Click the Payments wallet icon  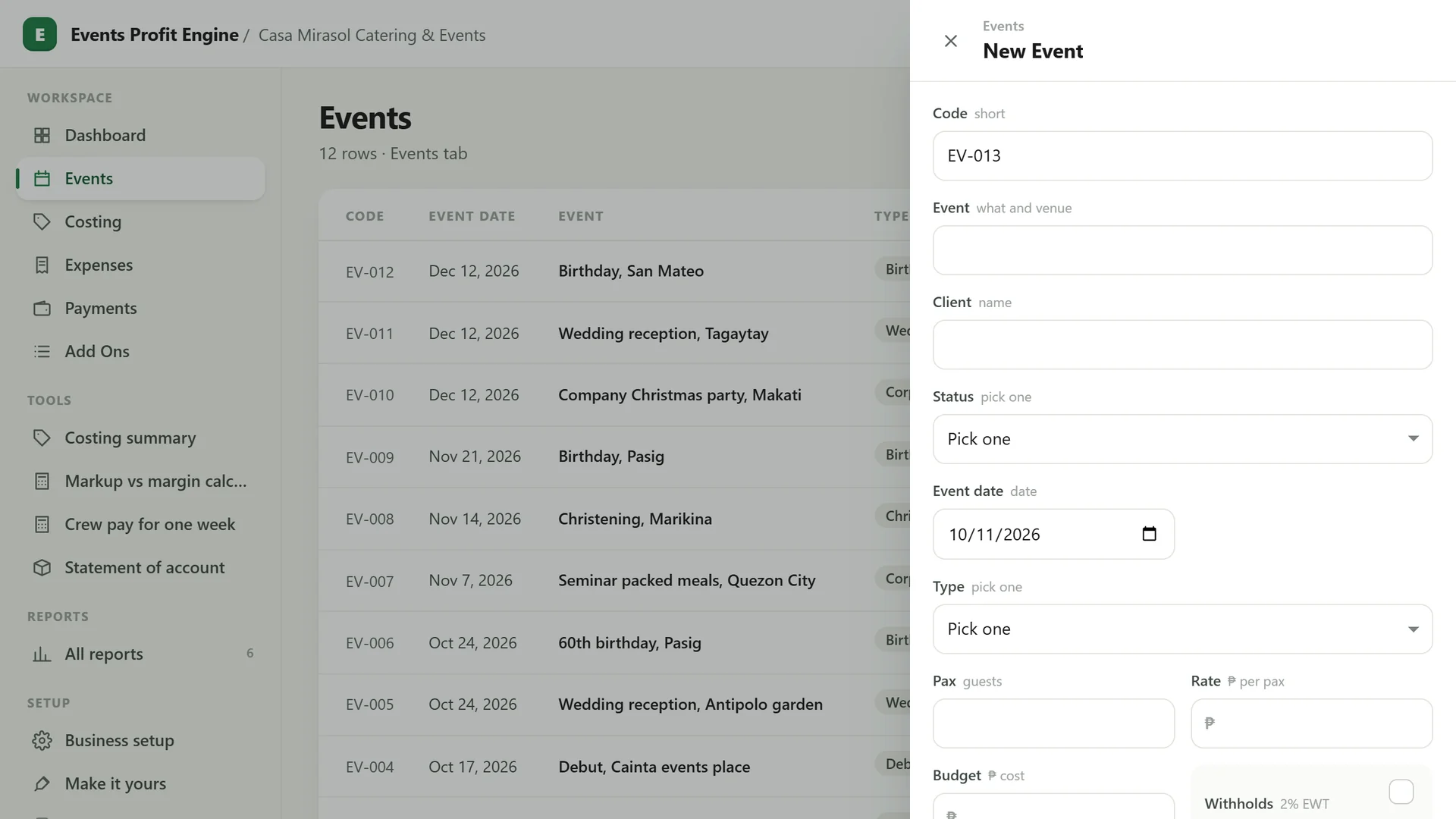point(42,308)
